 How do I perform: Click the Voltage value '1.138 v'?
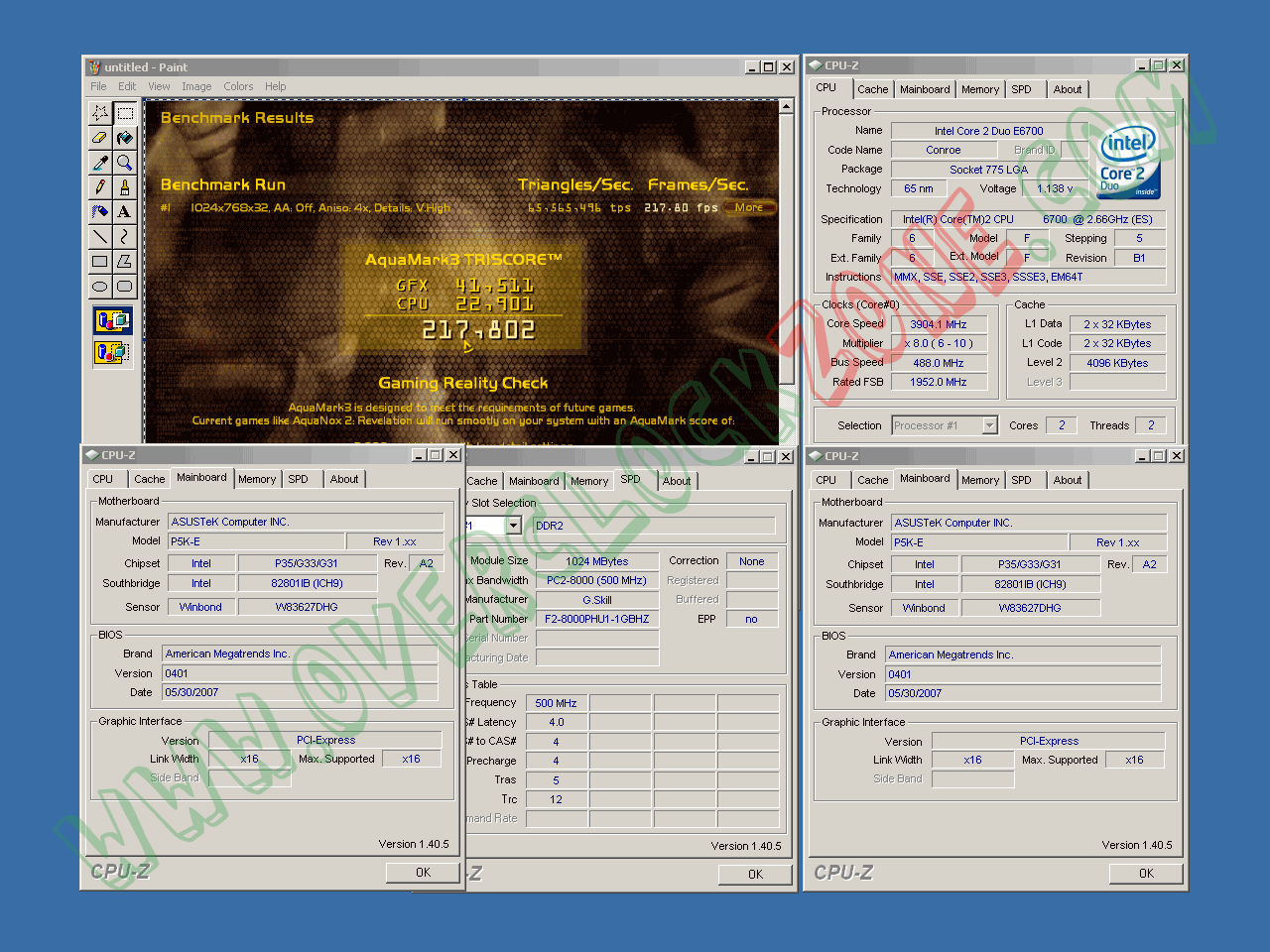[1055, 188]
